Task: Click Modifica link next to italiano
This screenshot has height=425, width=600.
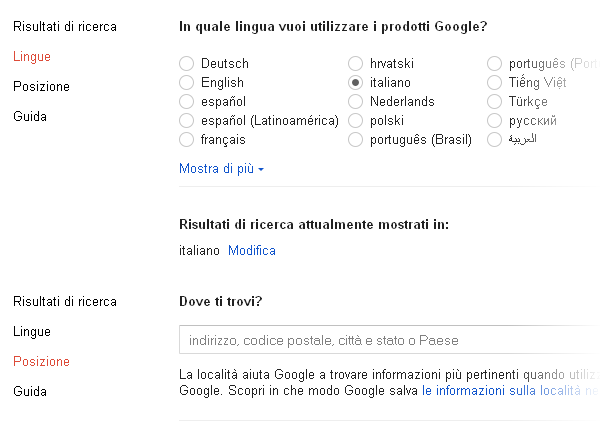Action: pyautogui.click(x=251, y=250)
